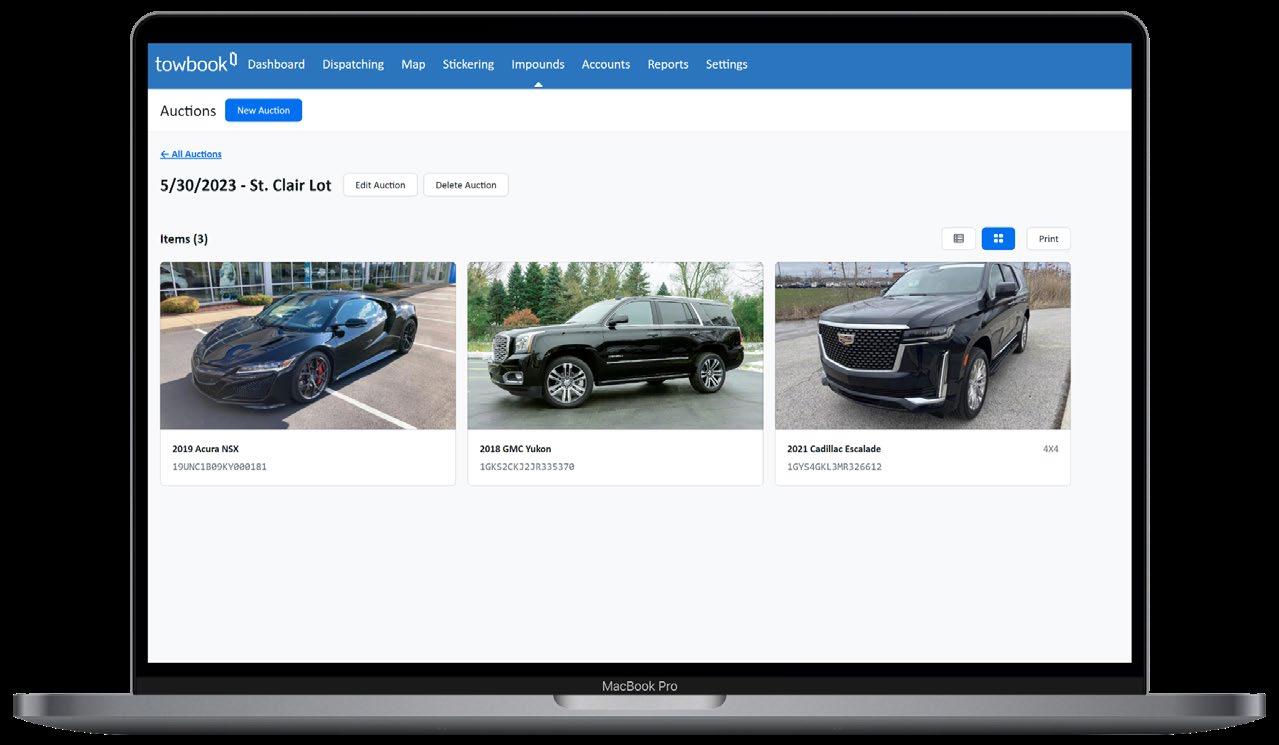Click the New Auction button
This screenshot has height=745, width=1279.
(263, 111)
